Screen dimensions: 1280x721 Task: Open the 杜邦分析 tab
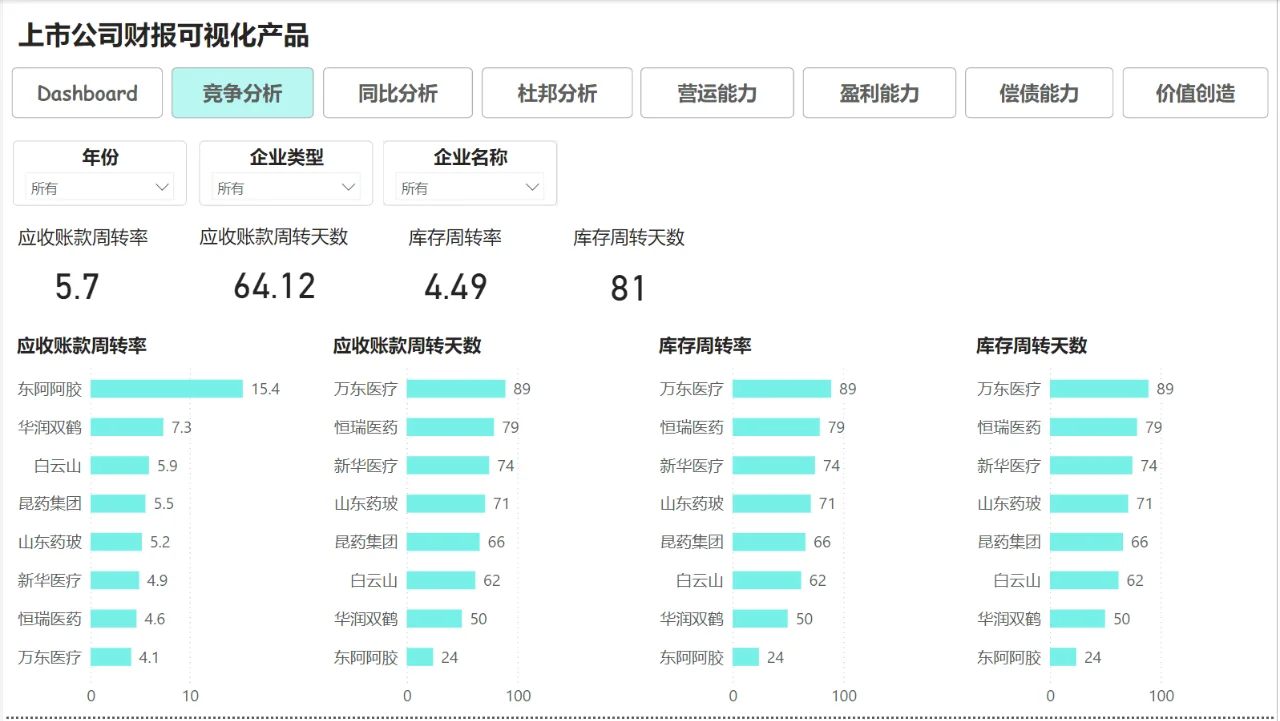point(557,93)
